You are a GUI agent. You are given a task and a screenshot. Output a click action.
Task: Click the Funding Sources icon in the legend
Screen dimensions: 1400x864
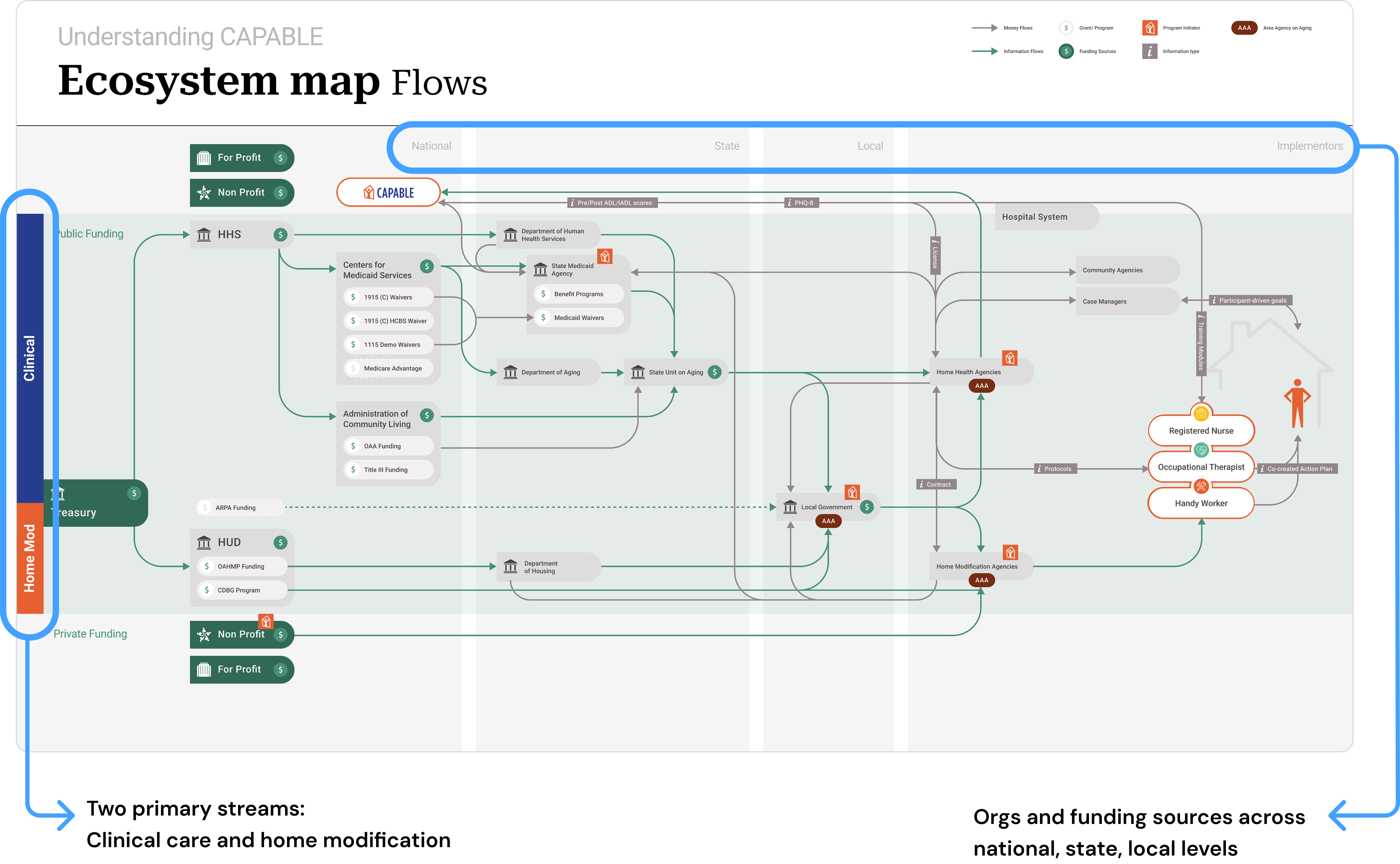tap(1066, 51)
